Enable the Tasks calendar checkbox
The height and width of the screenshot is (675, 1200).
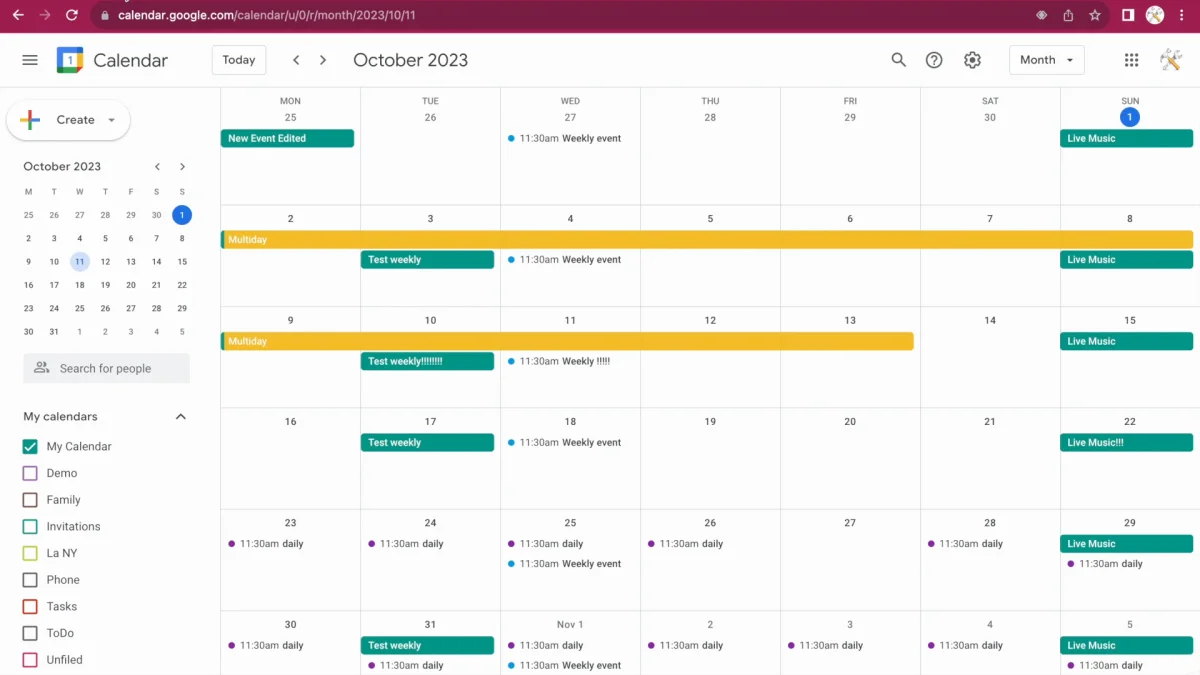tap(30, 606)
